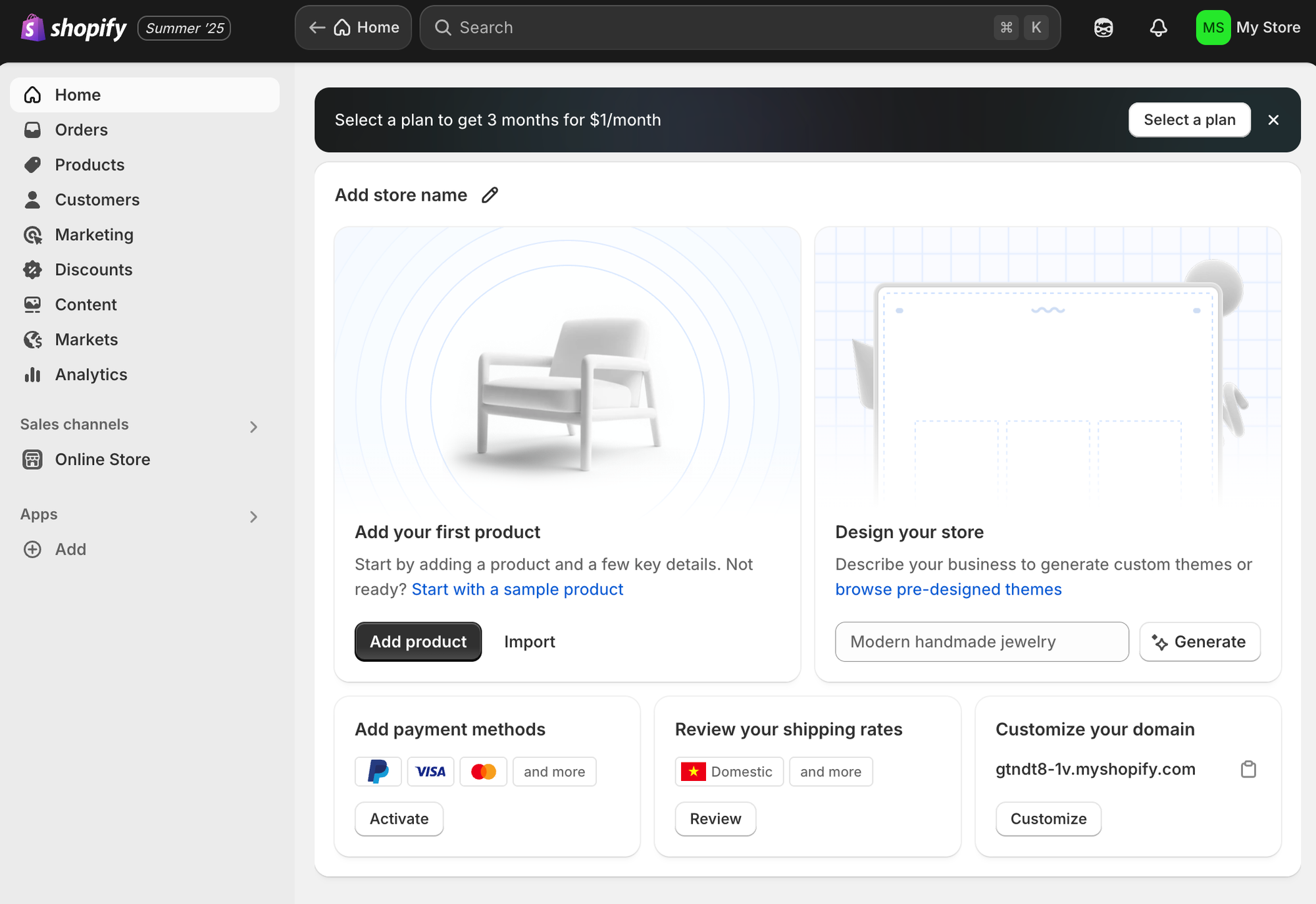Open the Sidekick assistant icon
Viewport: 1316px width, 904px height.
(1103, 28)
